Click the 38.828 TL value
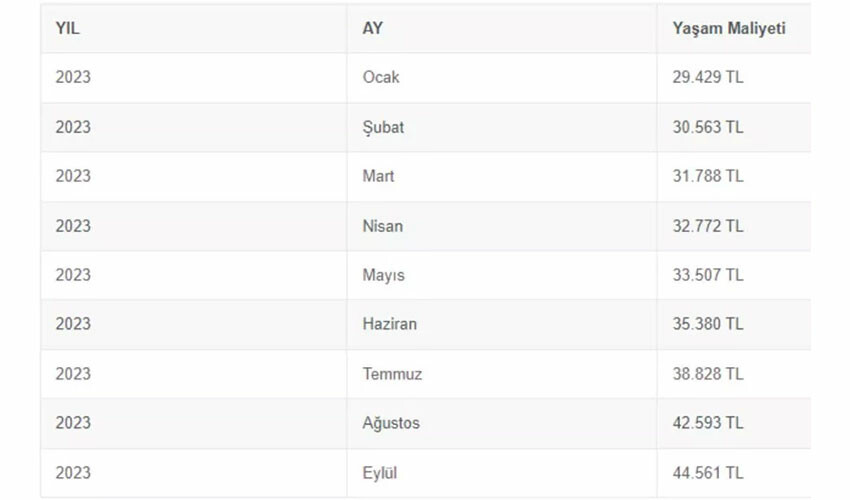850x500 pixels. [708, 374]
